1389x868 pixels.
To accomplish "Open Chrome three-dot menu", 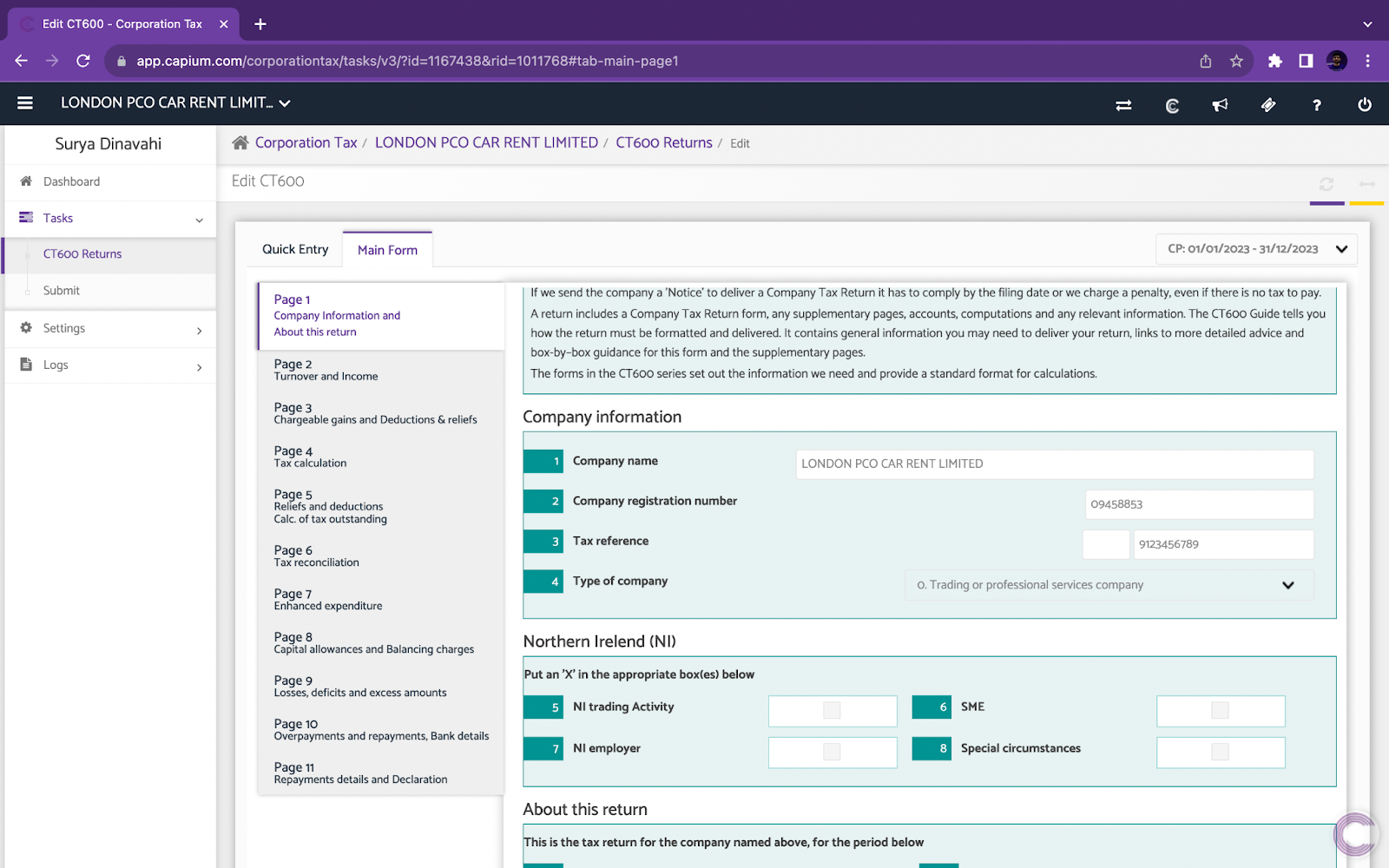I will pyautogui.click(x=1367, y=61).
